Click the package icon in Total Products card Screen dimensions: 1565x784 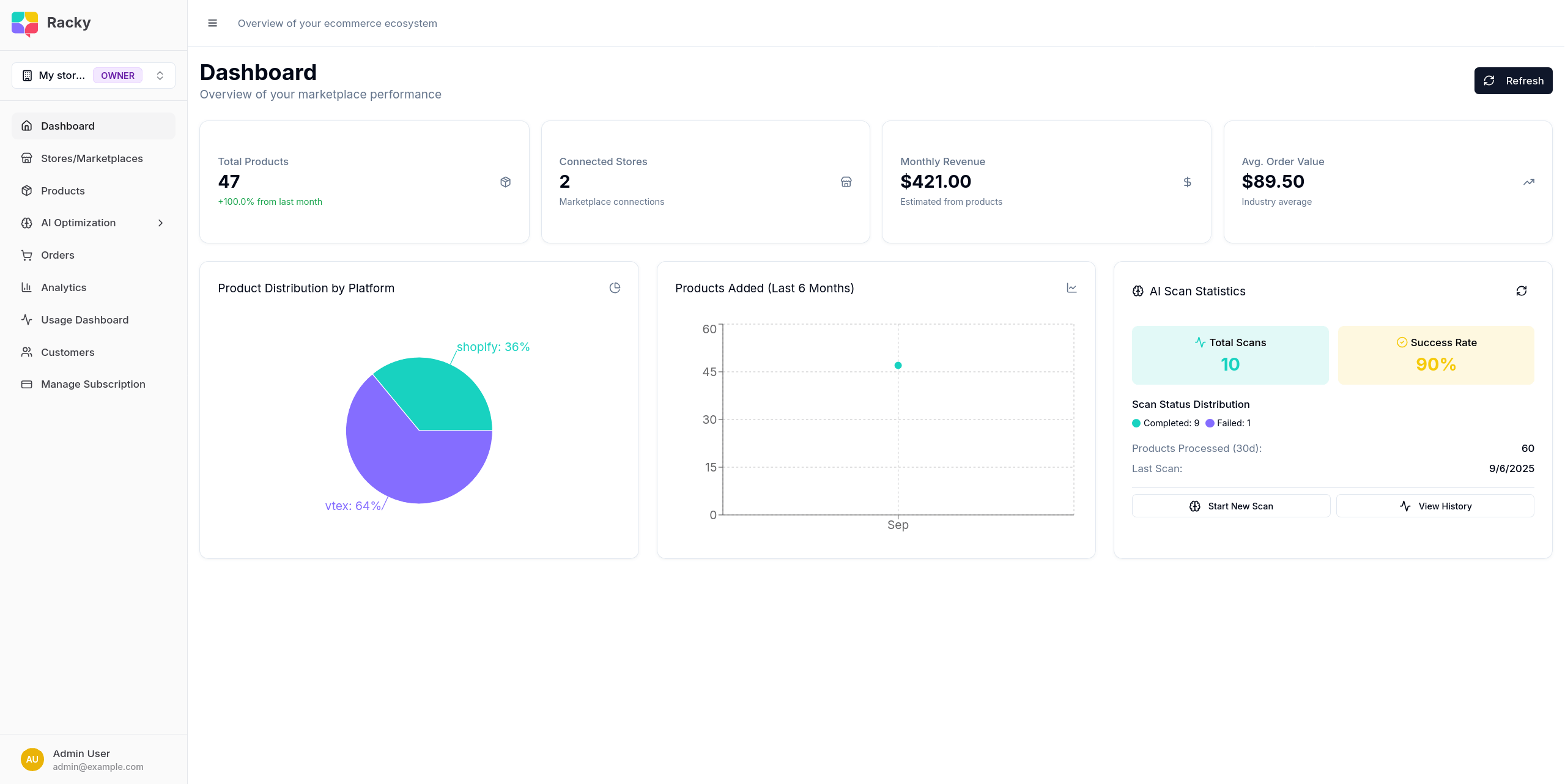coord(505,182)
